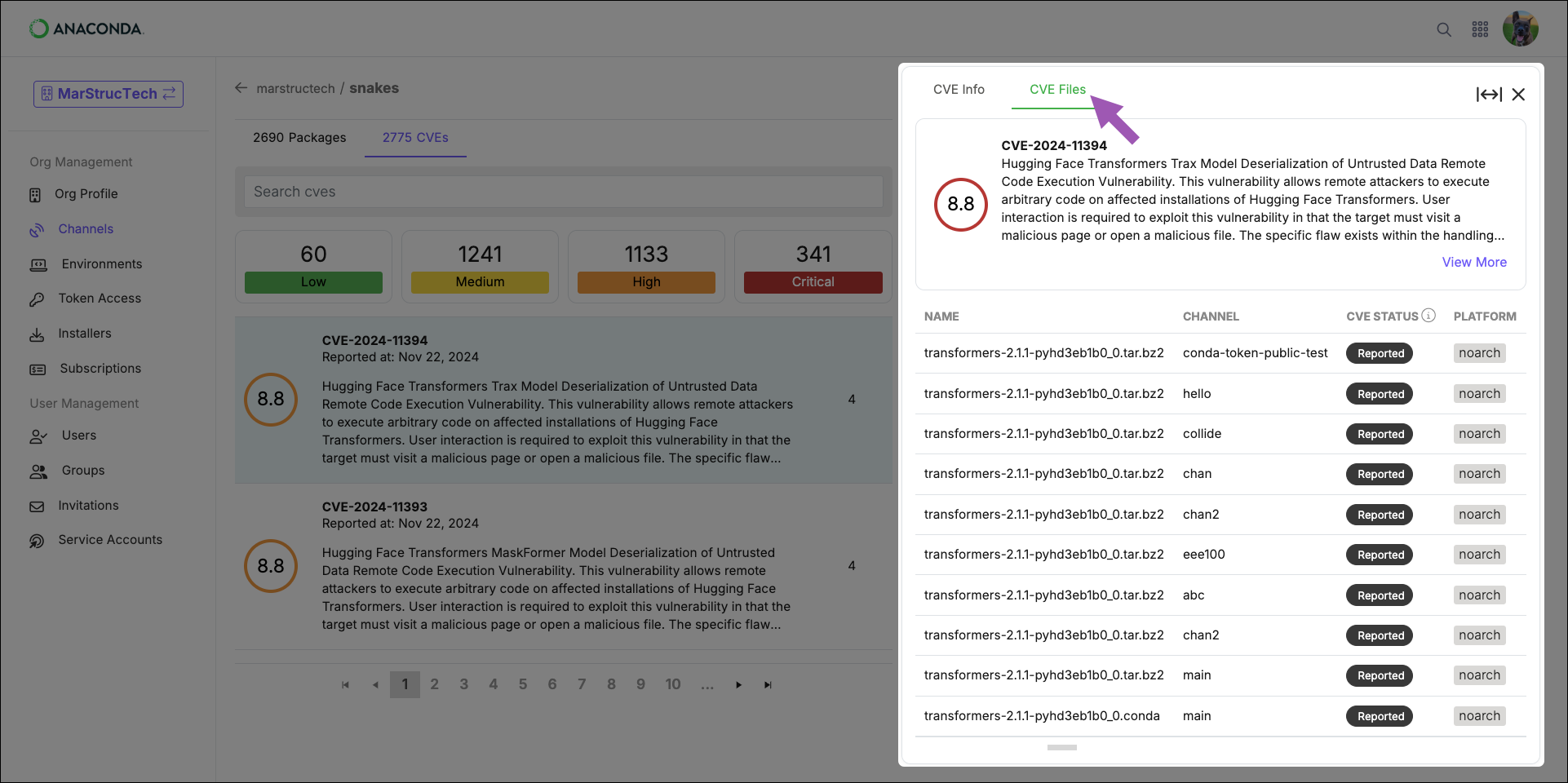
Task: Select CVE-2024-11394 list entry
Action: point(563,400)
